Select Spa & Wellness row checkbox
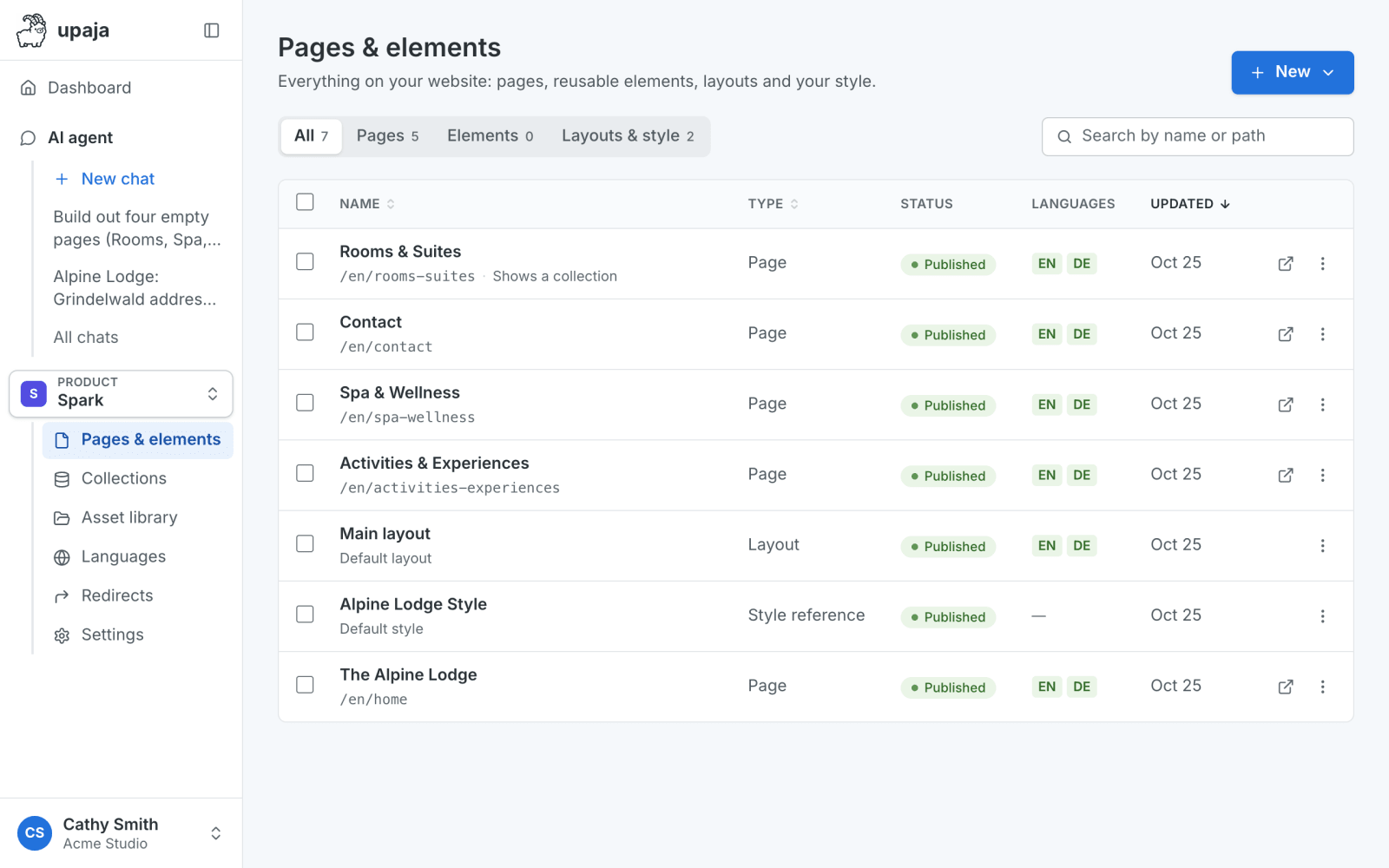This screenshot has height=868, width=1389. tap(305, 403)
